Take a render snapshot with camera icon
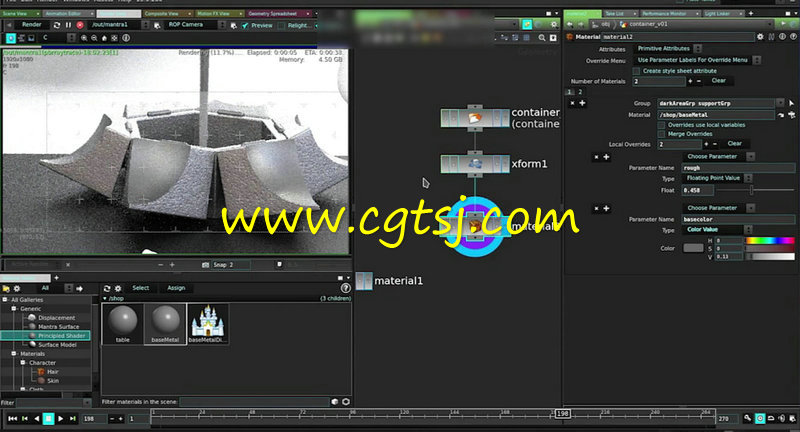The height and width of the screenshot is (432, 800). click(x=205, y=265)
